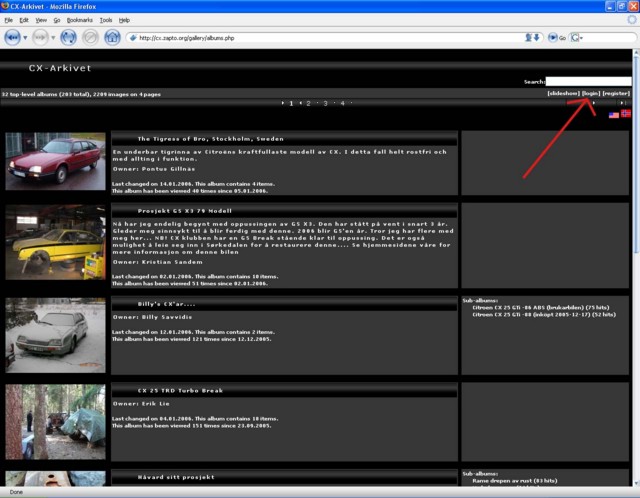This screenshot has width=640, height=498.
Task: Open the Go menu
Action: click(x=57, y=20)
